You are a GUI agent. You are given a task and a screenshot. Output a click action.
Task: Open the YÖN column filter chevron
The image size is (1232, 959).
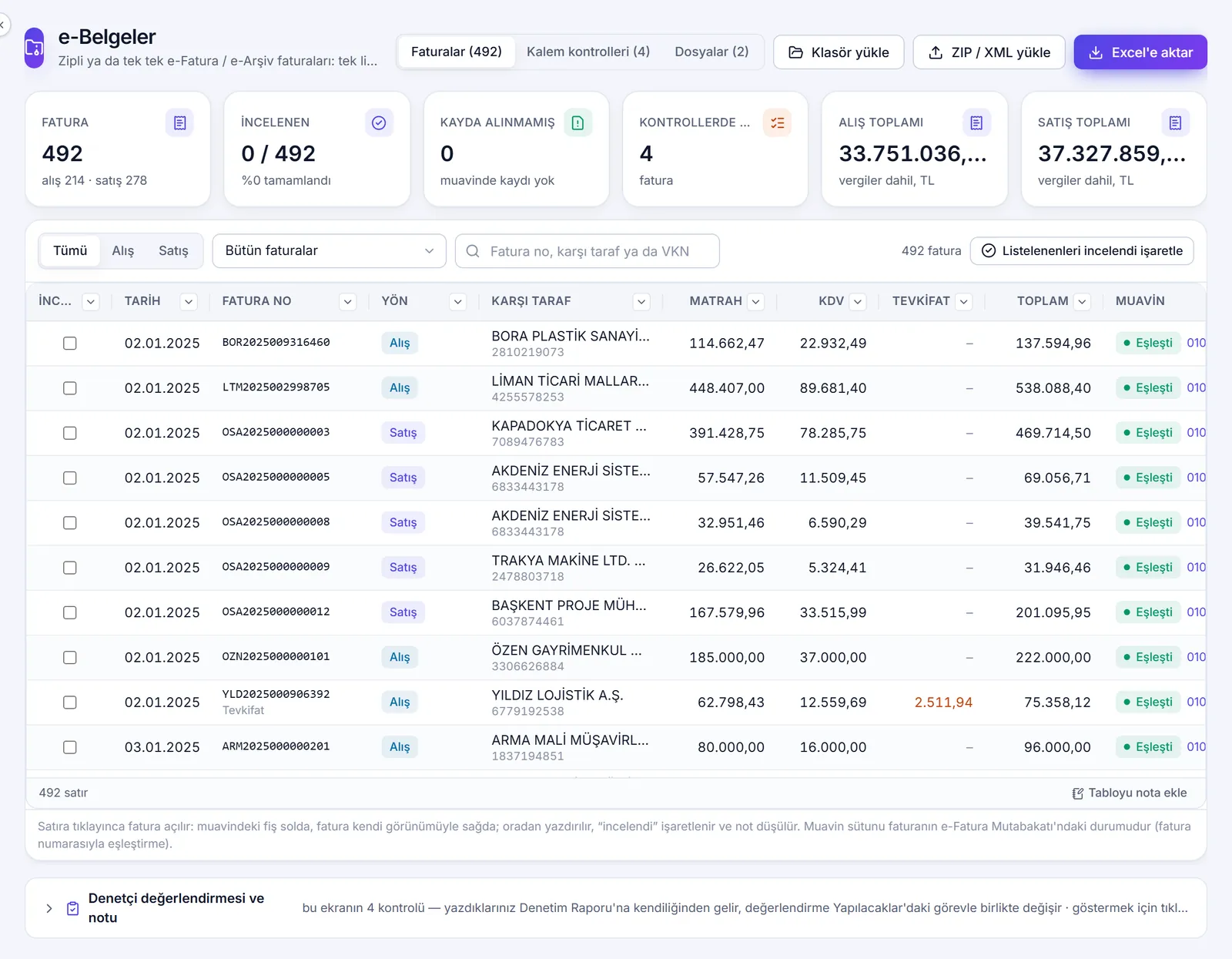point(458,302)
